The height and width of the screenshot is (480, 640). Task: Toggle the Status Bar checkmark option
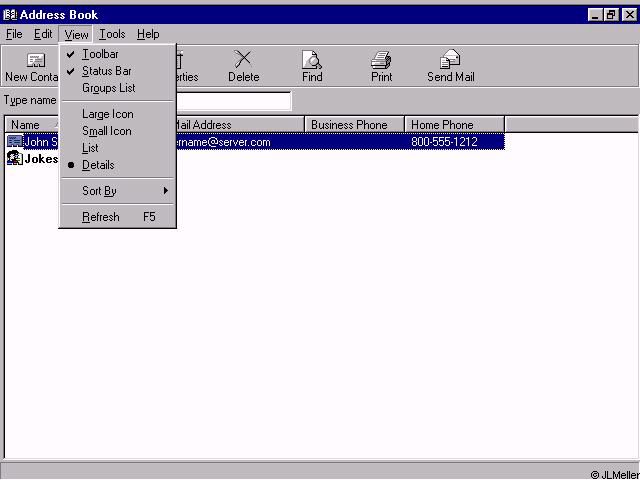pos(106,71)
